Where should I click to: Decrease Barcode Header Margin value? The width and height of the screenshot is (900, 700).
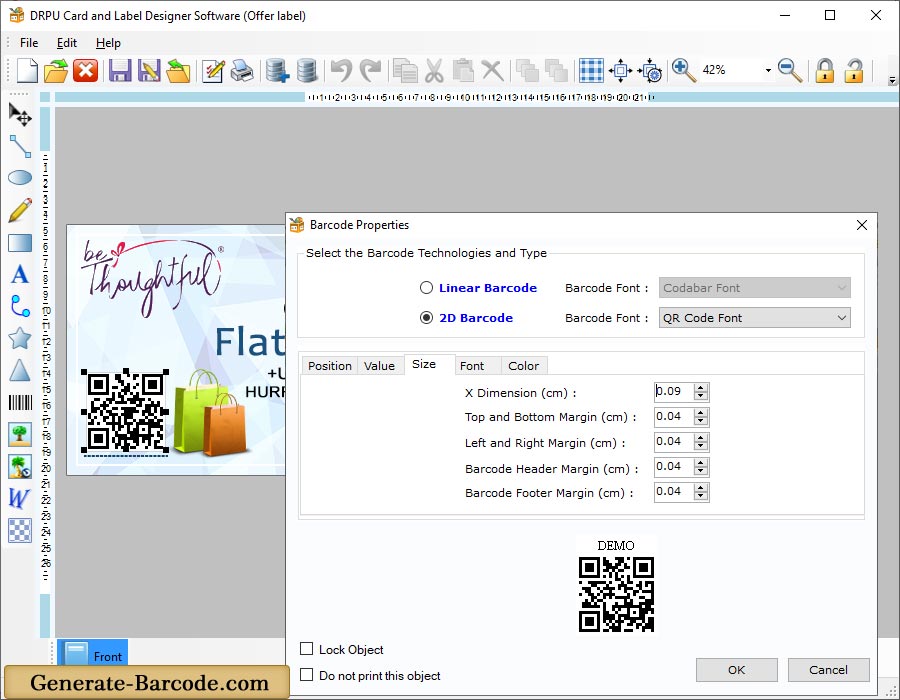(700, 471)
